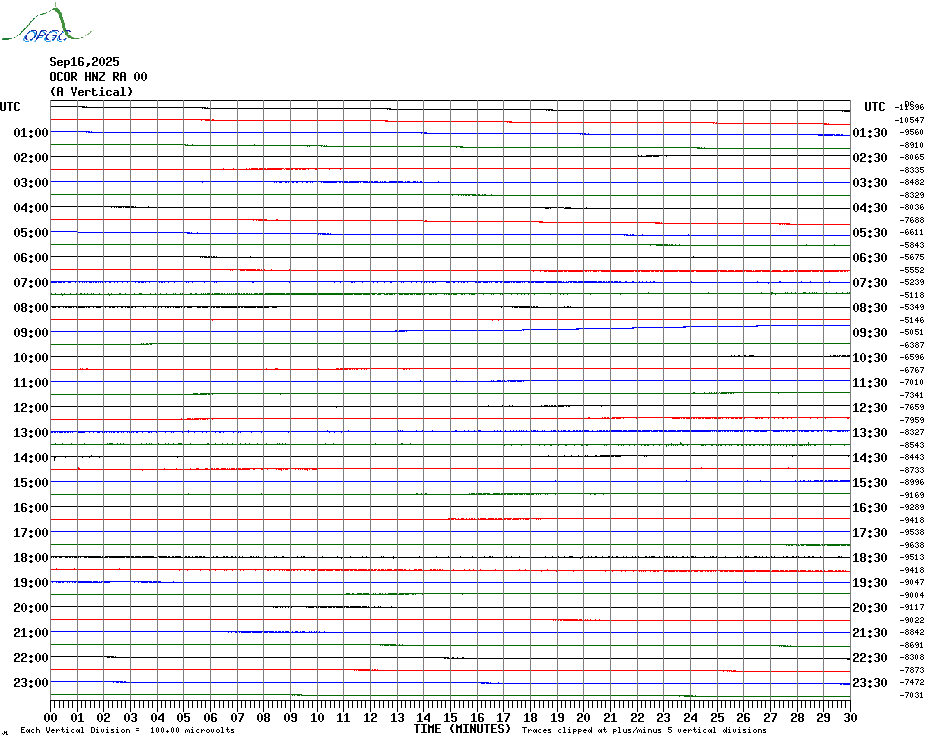Screen dimensions: 930x744
Task: Click the 18:00 hour label
Action: point(31,558)
